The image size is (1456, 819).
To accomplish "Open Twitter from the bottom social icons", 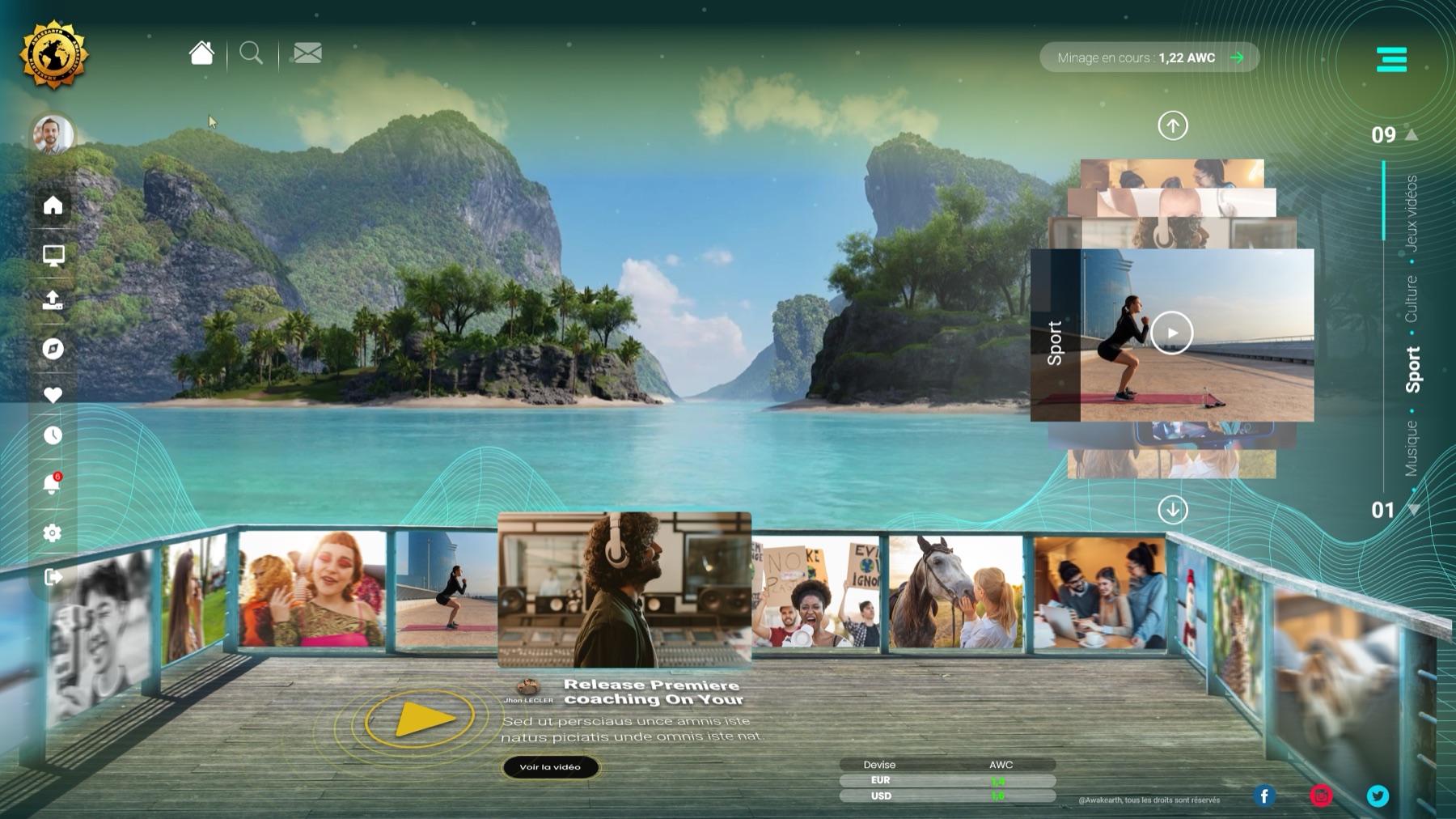I will [1377, 796].
